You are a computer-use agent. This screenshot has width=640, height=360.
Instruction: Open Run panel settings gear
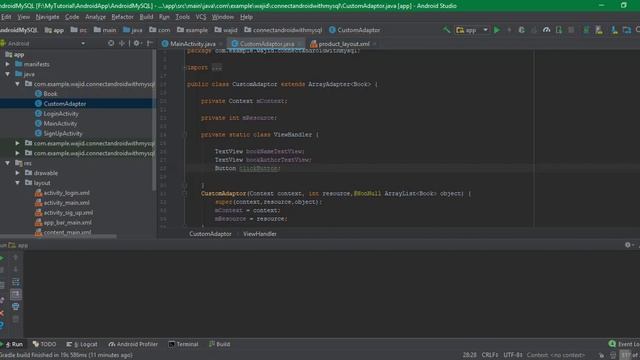tap(628, 245)
